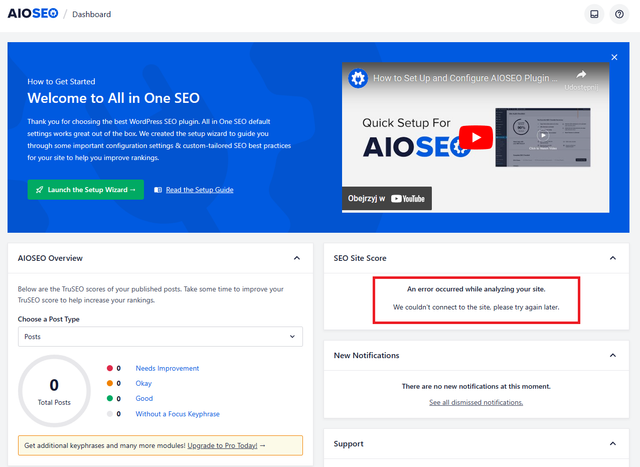The width and height of the screenshot is (640, 467).
Task: Click the 'Welcome to All in One SEO' heading
Action: pyautogui.click(x=113, y=98)
